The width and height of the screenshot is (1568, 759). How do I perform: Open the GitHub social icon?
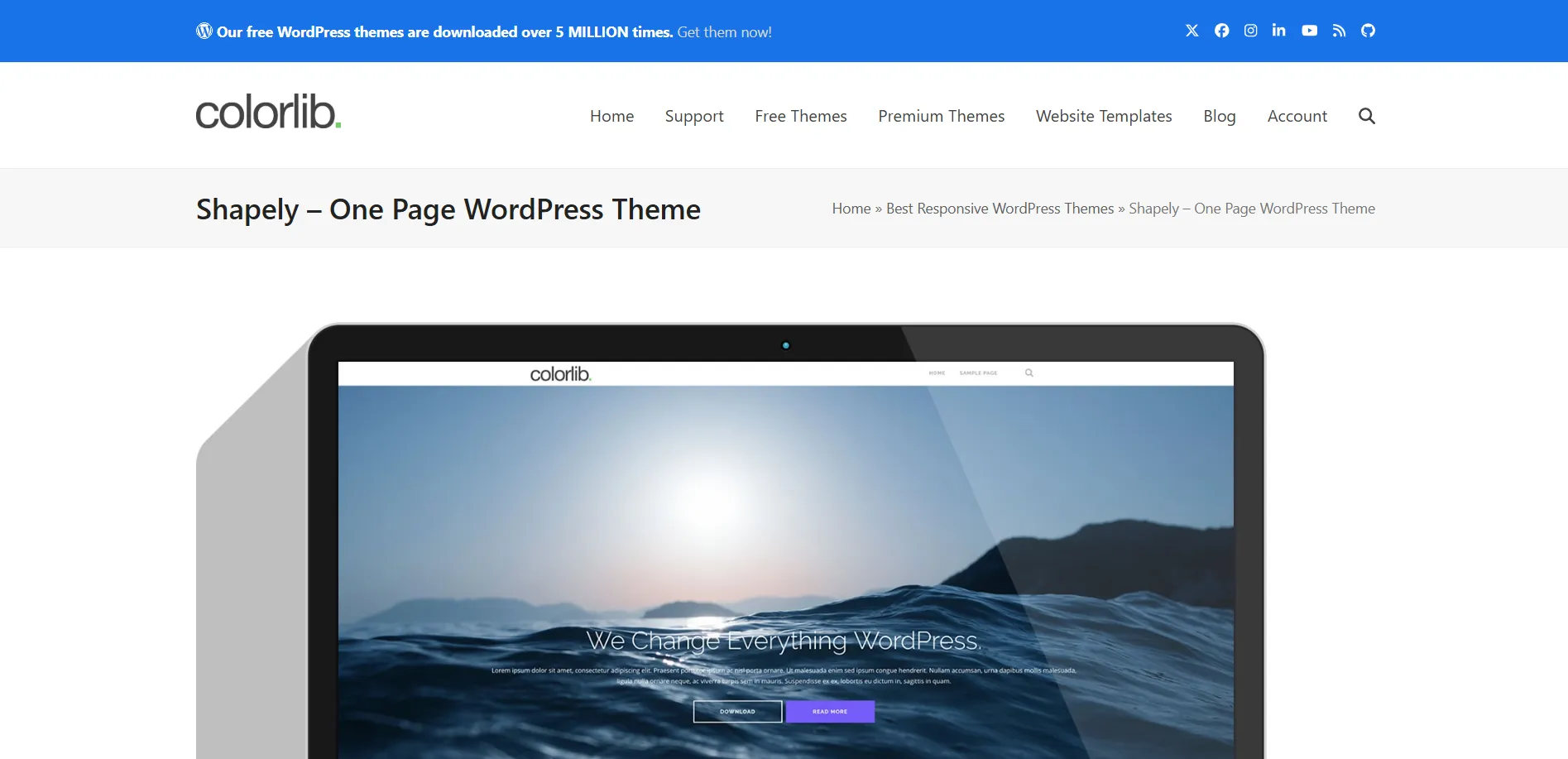[x=1368, y=31]
